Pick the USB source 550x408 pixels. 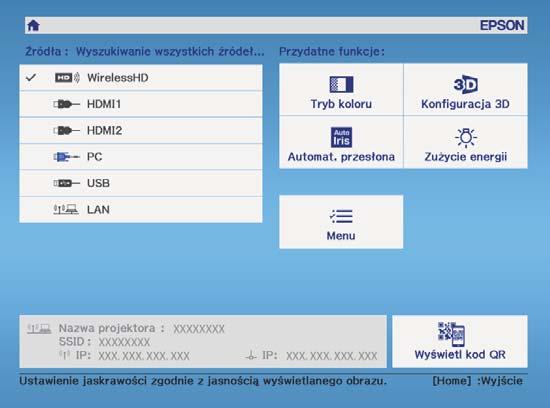tap(141, 183)
